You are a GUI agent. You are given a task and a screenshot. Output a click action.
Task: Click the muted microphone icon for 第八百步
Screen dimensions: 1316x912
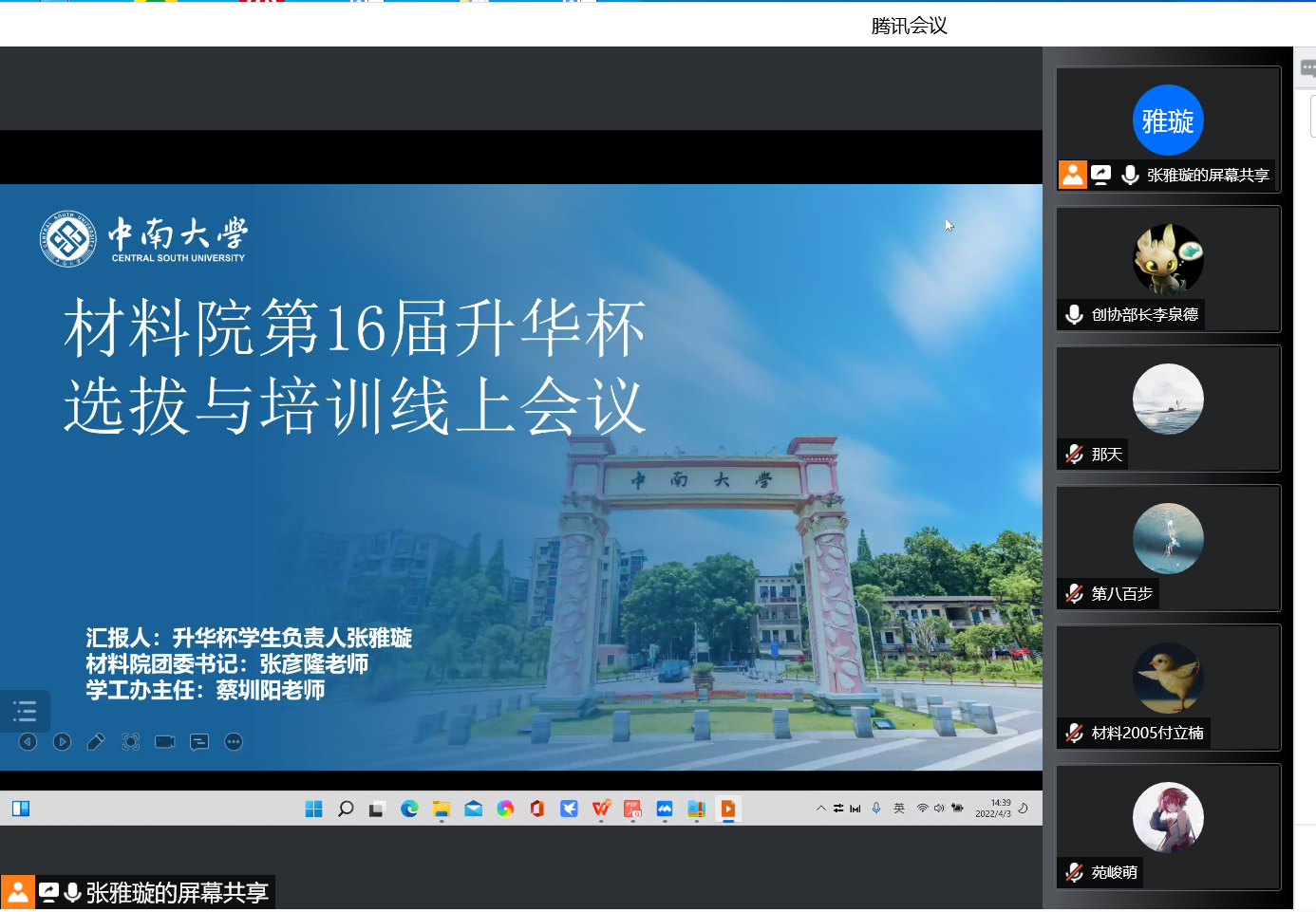coord(1074,594)
